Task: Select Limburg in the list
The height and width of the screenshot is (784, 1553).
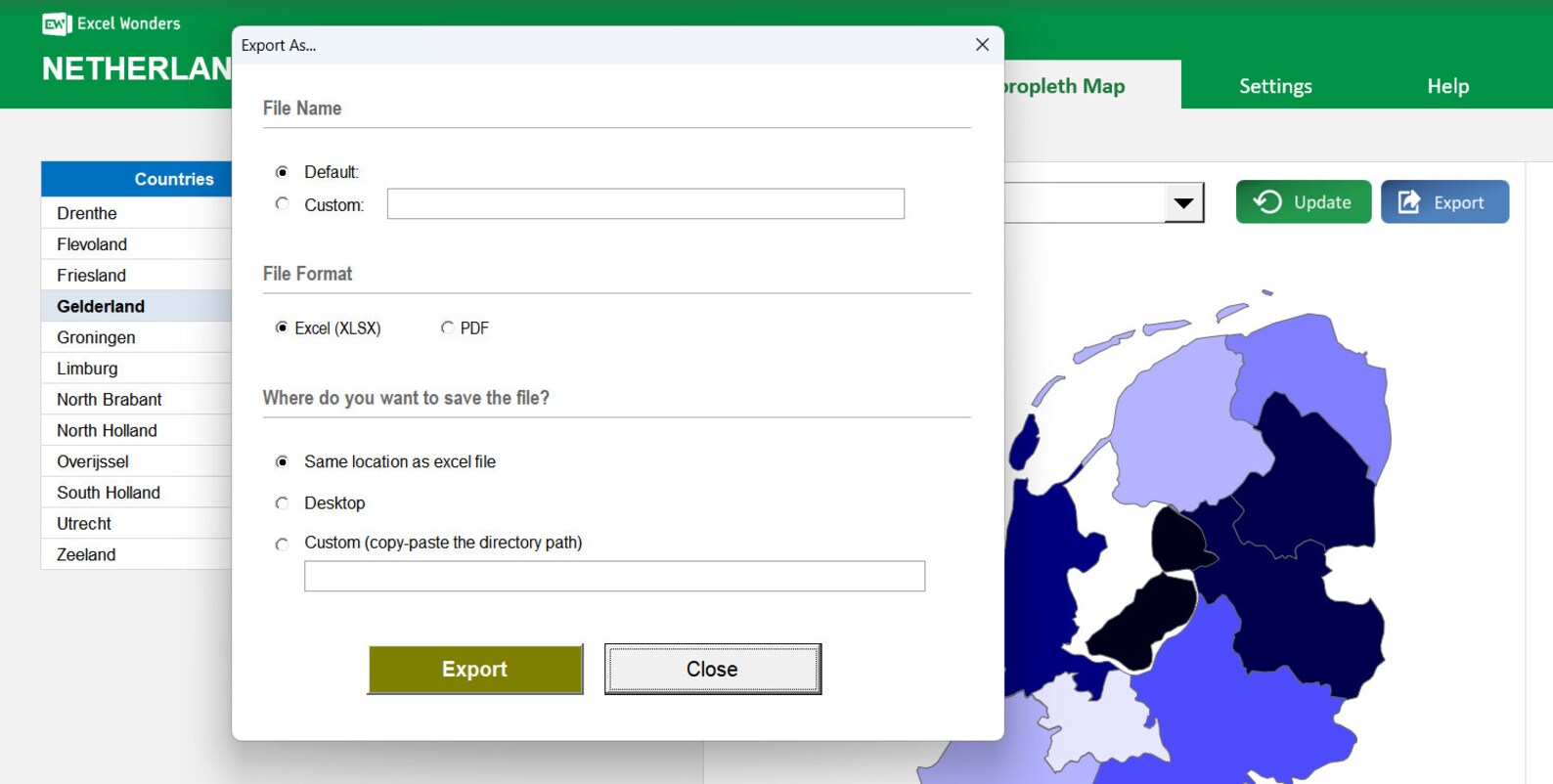Action: [x=137, y=369]
